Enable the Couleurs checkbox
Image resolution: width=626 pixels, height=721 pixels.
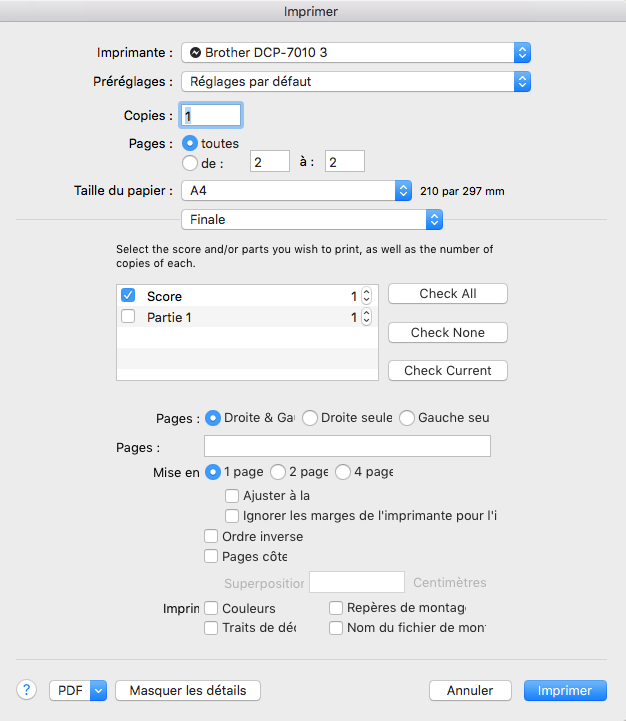[x=211, y=608]
